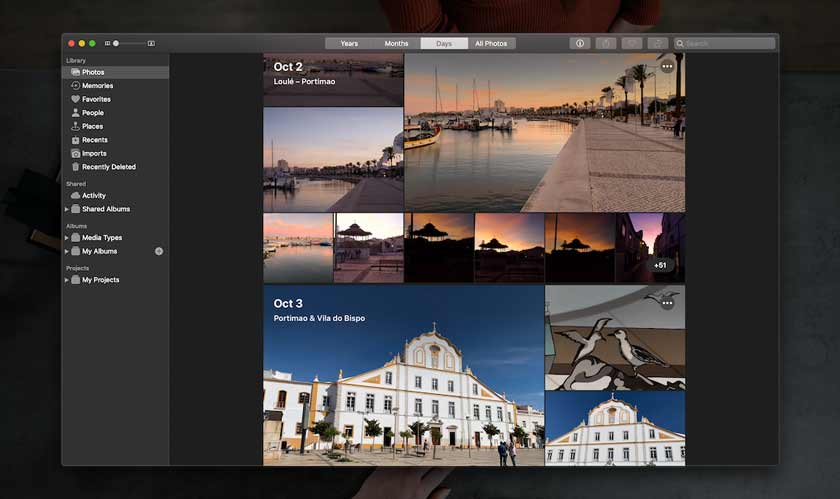
Task: Open Memories in the sidebar
Action: click(x=96, y=86)
